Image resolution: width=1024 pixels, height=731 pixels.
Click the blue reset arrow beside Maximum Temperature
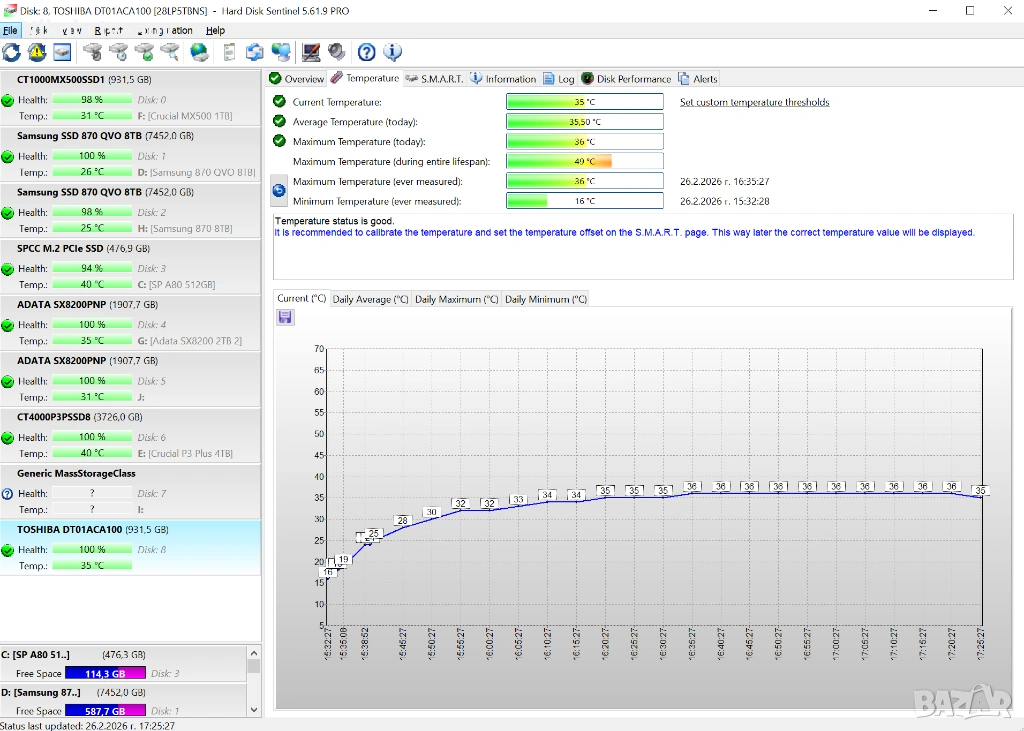(279, 190)
